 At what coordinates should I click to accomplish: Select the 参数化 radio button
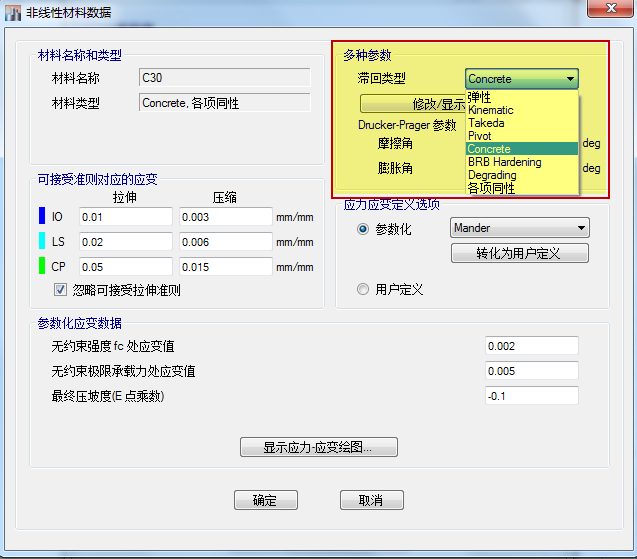[x=364, y=229]
